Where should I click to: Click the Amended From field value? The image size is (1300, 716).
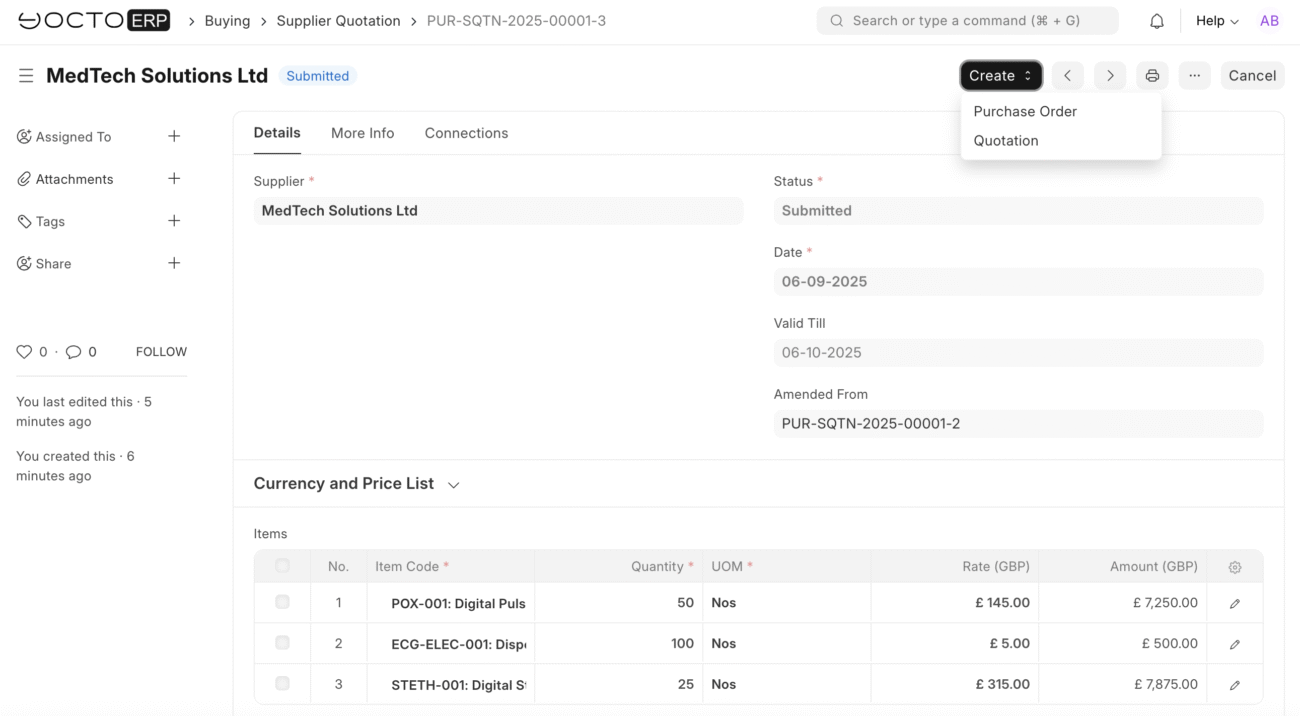pyautogui.click(x=1018, y=424)
